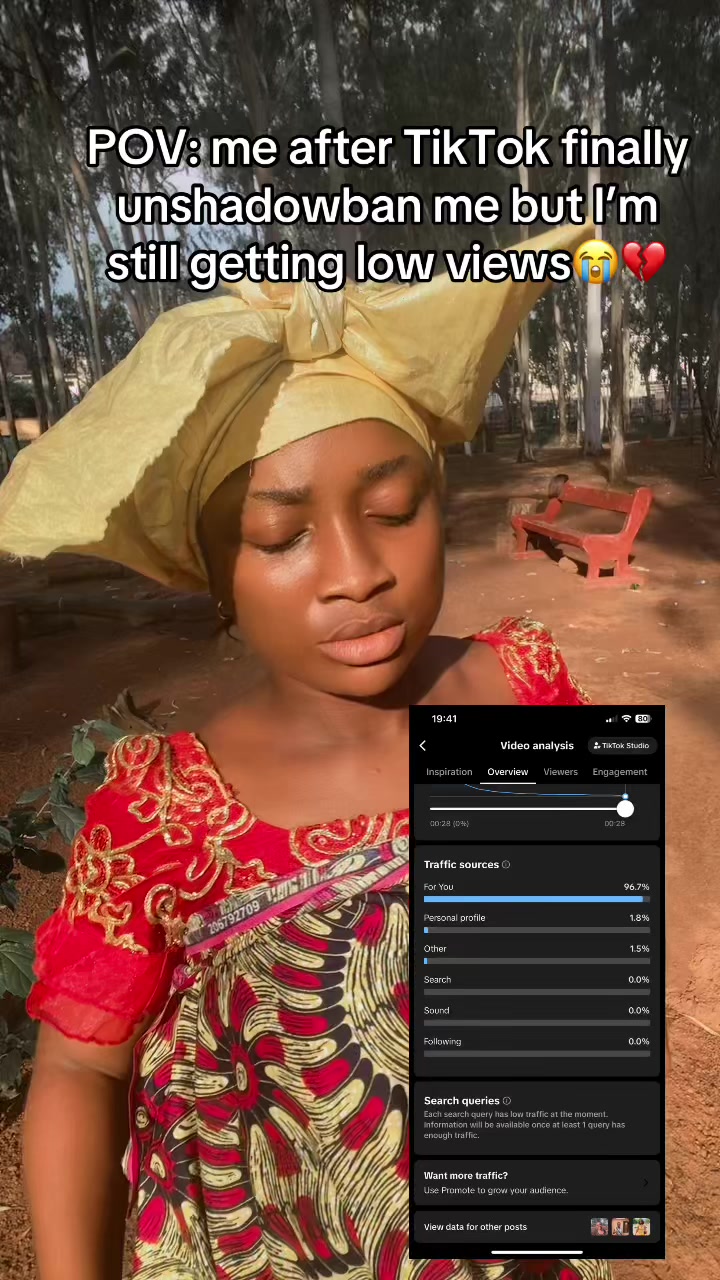The image size is (720, 1280).
Task: Click the '1.5%' Other value
Action: pyautogui.click(x=639, y=949)
